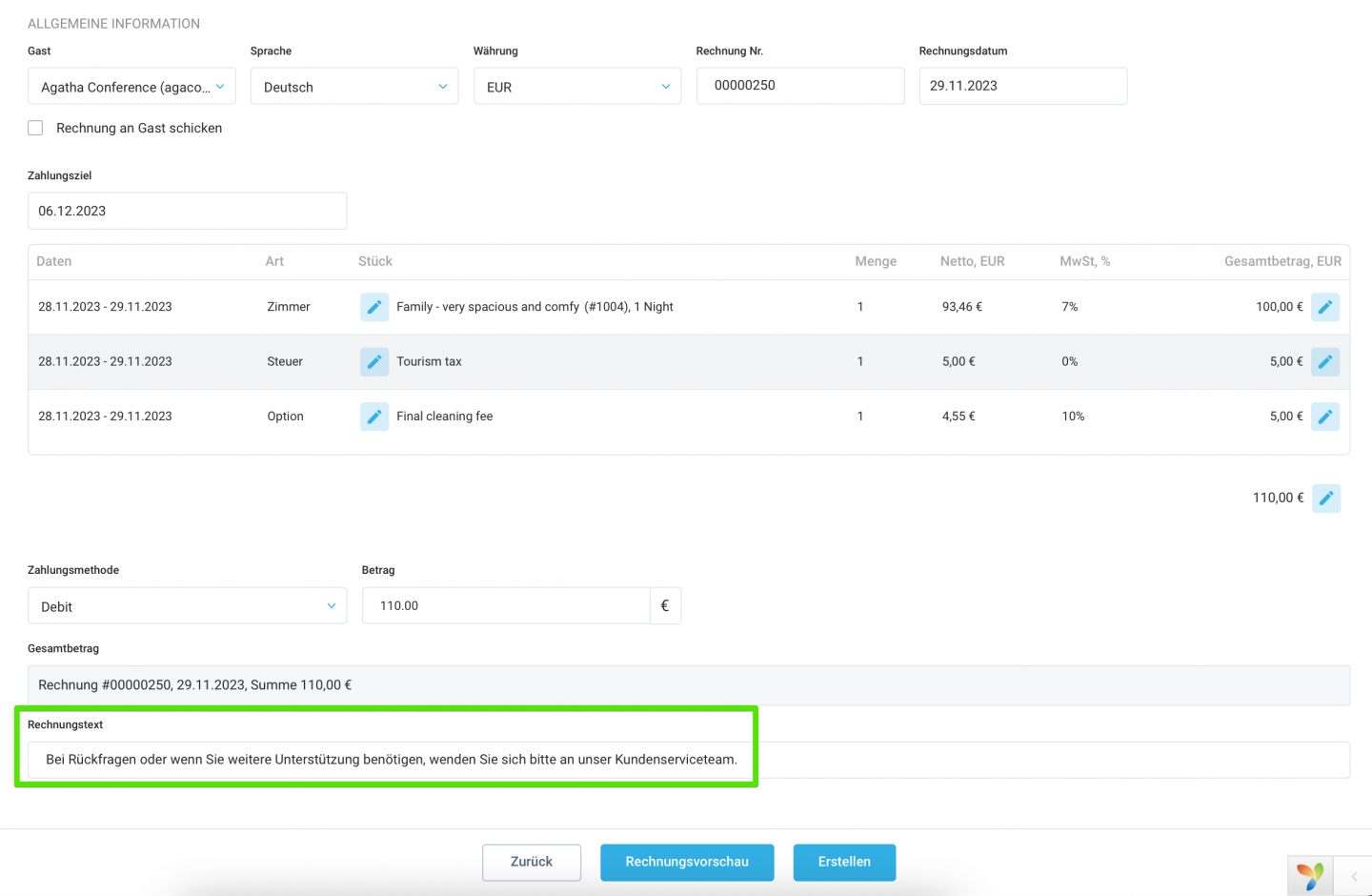Click the Option cell
1372x896 pixels.
coord(286,417)
